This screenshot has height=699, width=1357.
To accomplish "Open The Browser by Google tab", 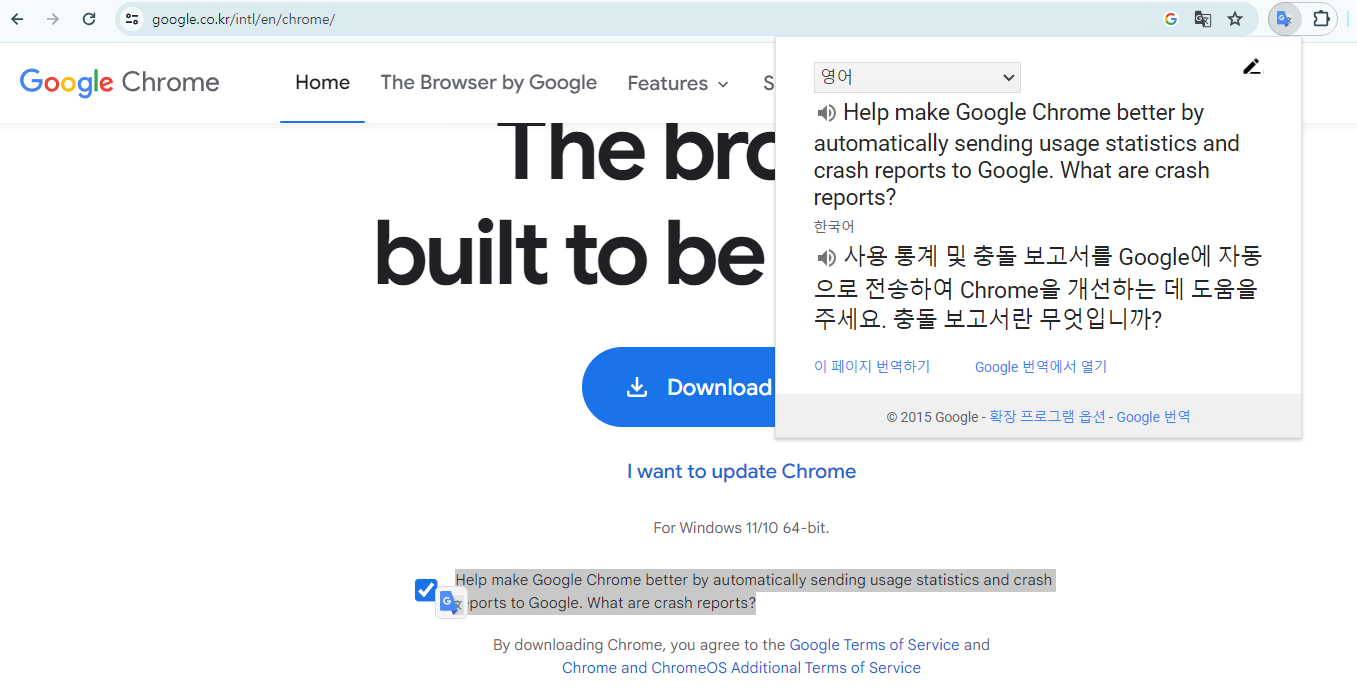I will 489,83.
